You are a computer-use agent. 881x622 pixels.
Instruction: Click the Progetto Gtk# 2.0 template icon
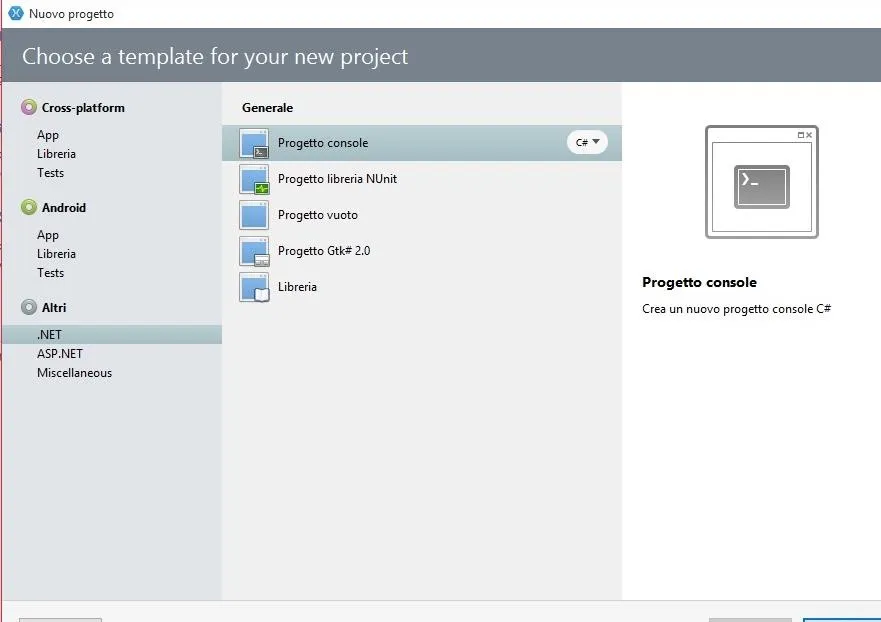254,251
